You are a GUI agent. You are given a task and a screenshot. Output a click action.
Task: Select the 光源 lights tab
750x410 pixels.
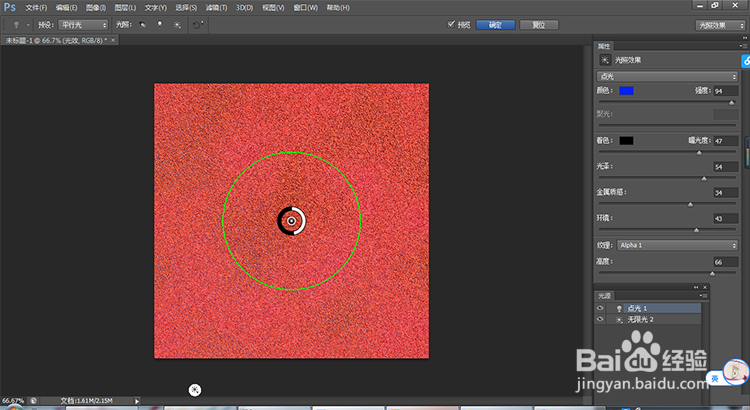coord(604,296)
